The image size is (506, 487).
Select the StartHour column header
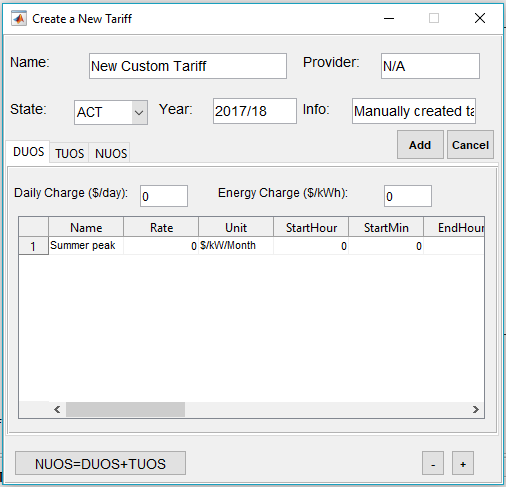point(311,227)
